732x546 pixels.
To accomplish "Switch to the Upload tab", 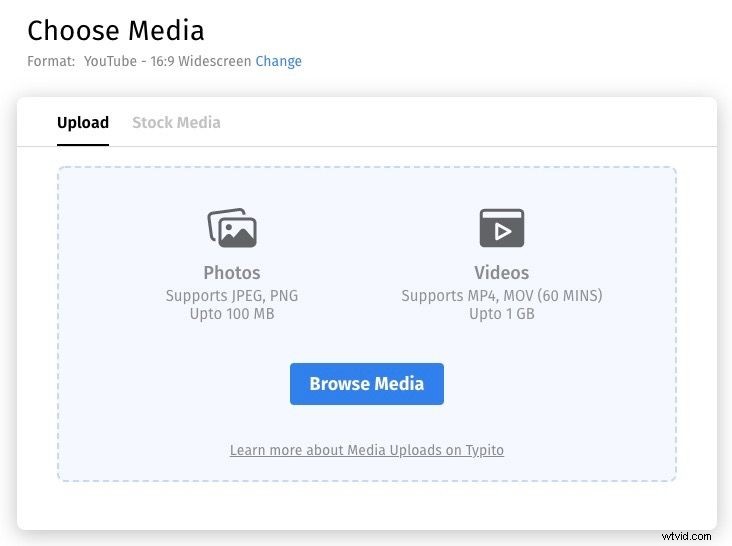I will click(83, 123).
